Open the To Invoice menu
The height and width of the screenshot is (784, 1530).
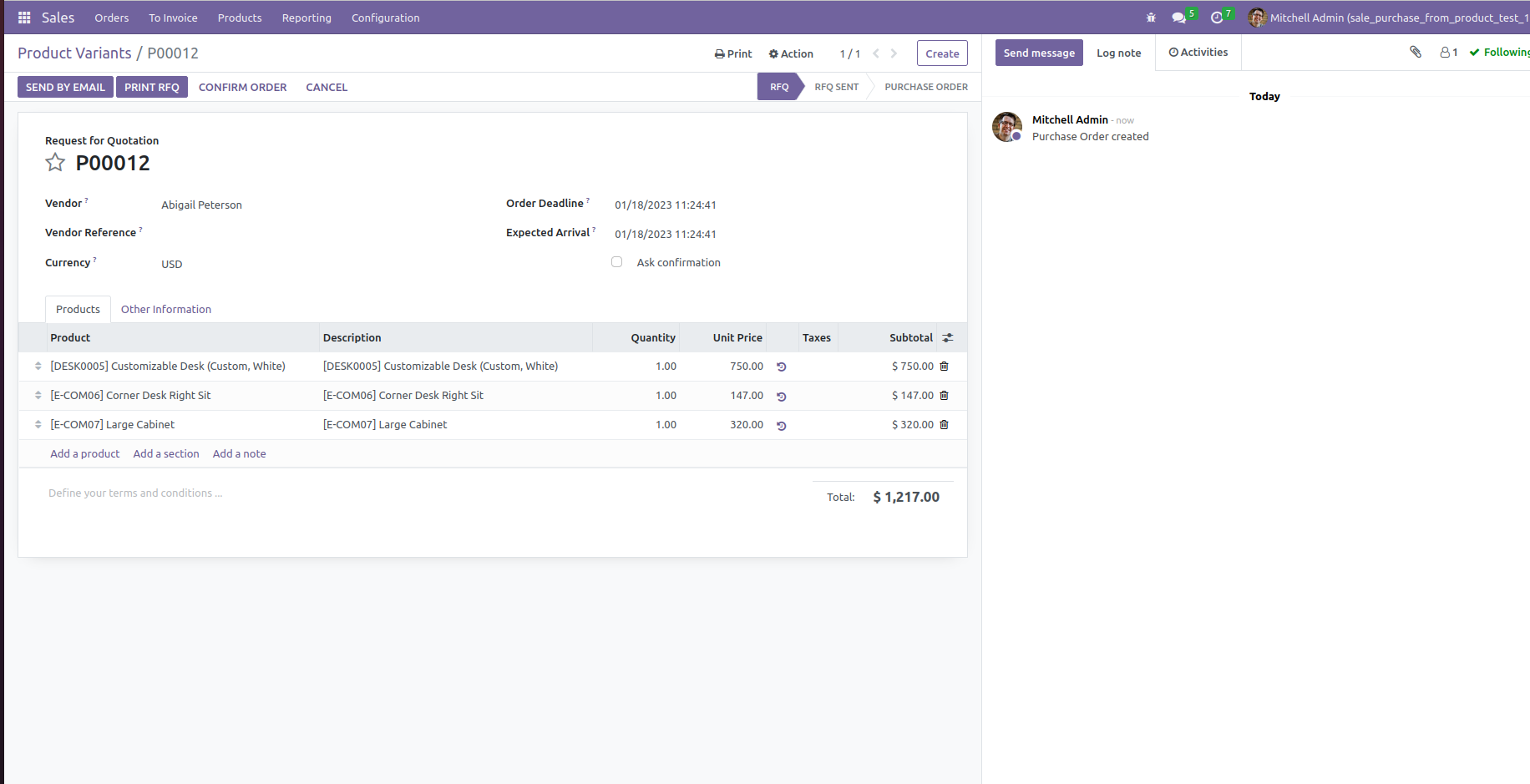174,18
